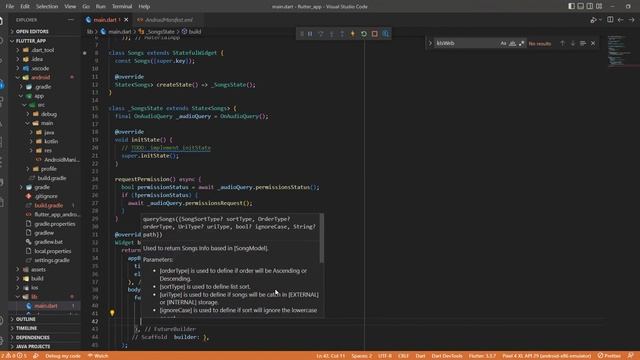Screen dimensions: 640x360
Task: Open settings.gradle file
Action: pos(45,260)
